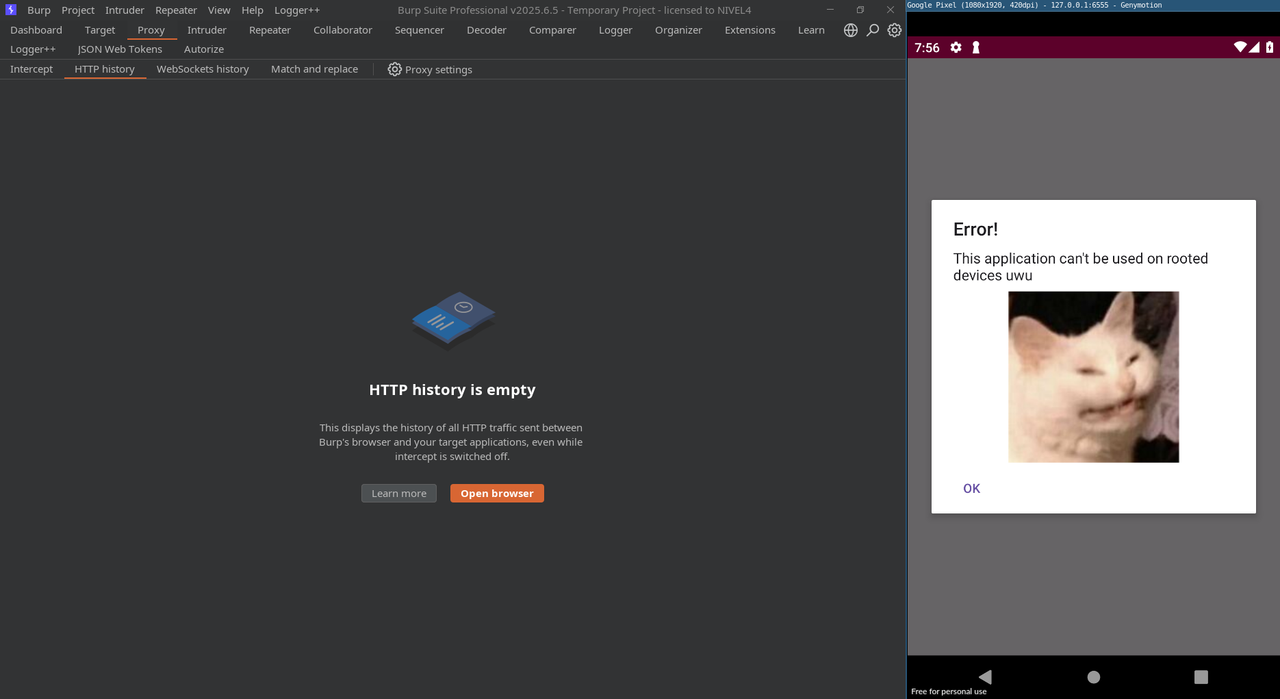
Task: Click the Burp Suite logo icon
Action: (x=11, y=10)
